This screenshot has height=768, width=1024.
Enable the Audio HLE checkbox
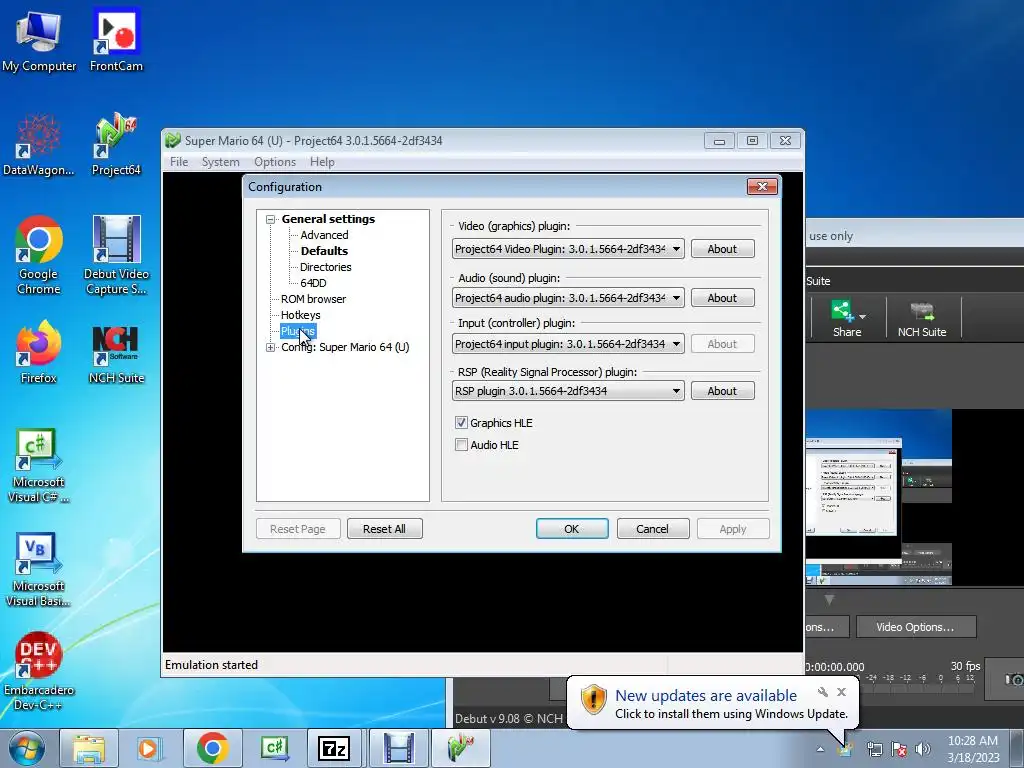tap(461, 445)
